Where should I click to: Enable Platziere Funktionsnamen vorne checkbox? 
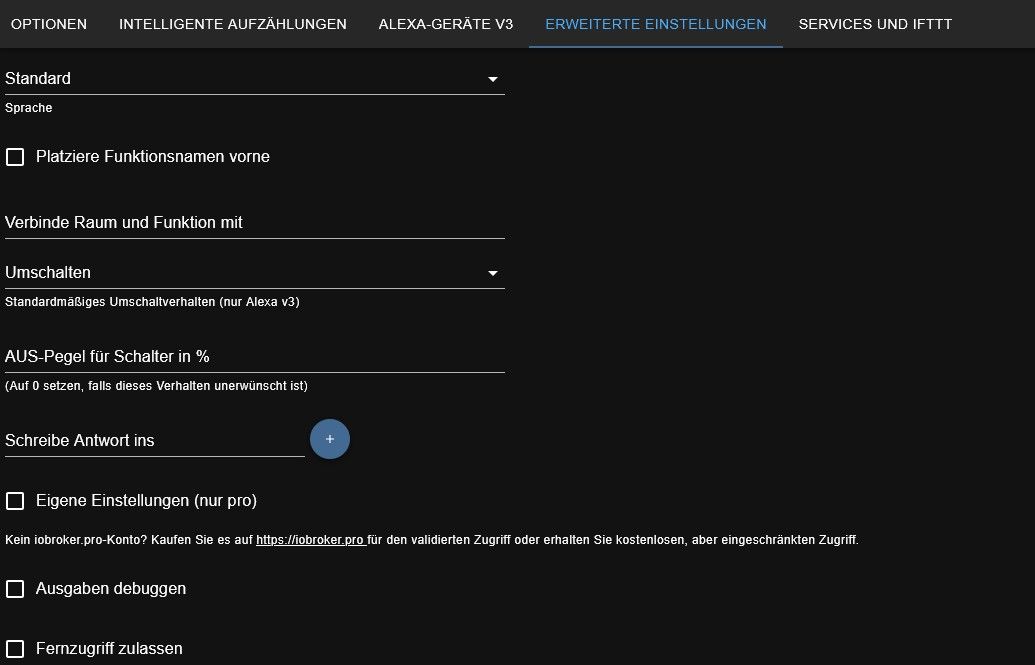tap(15, 157)
